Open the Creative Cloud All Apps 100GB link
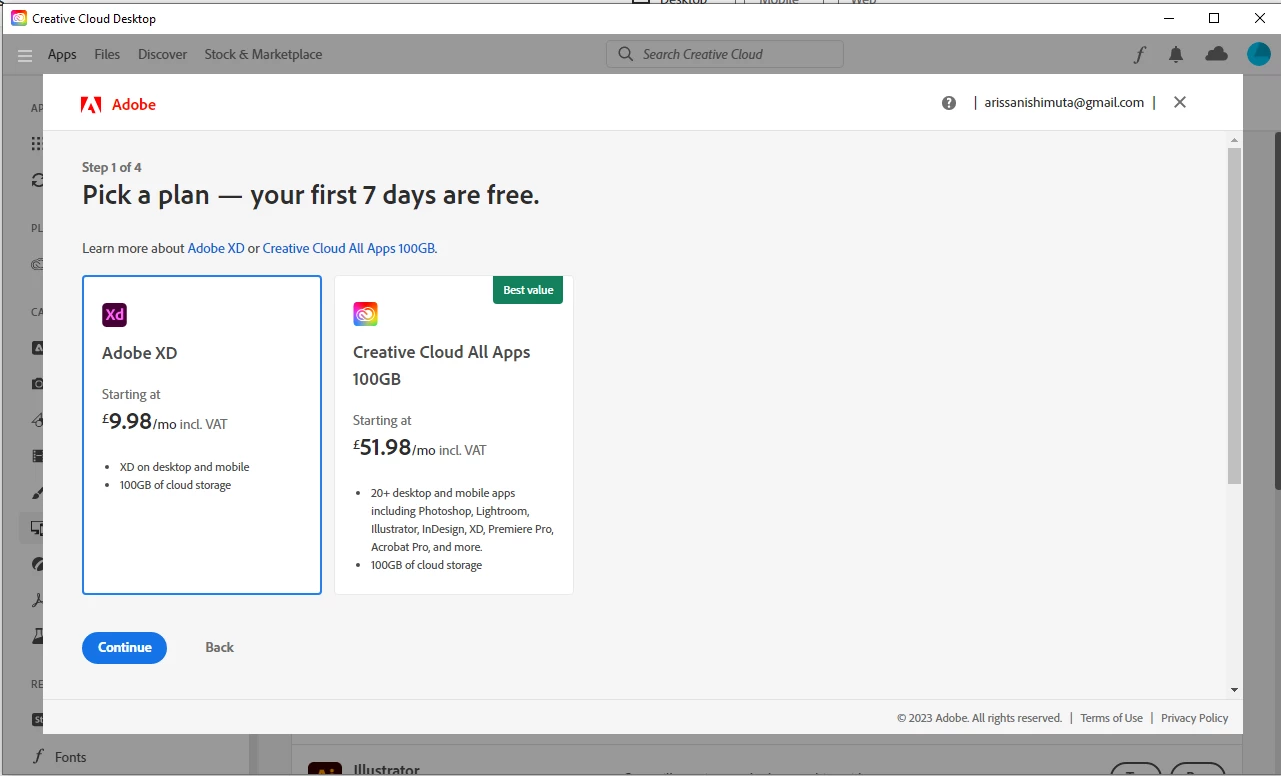1281x776 pixels. (x=349, y=248)
